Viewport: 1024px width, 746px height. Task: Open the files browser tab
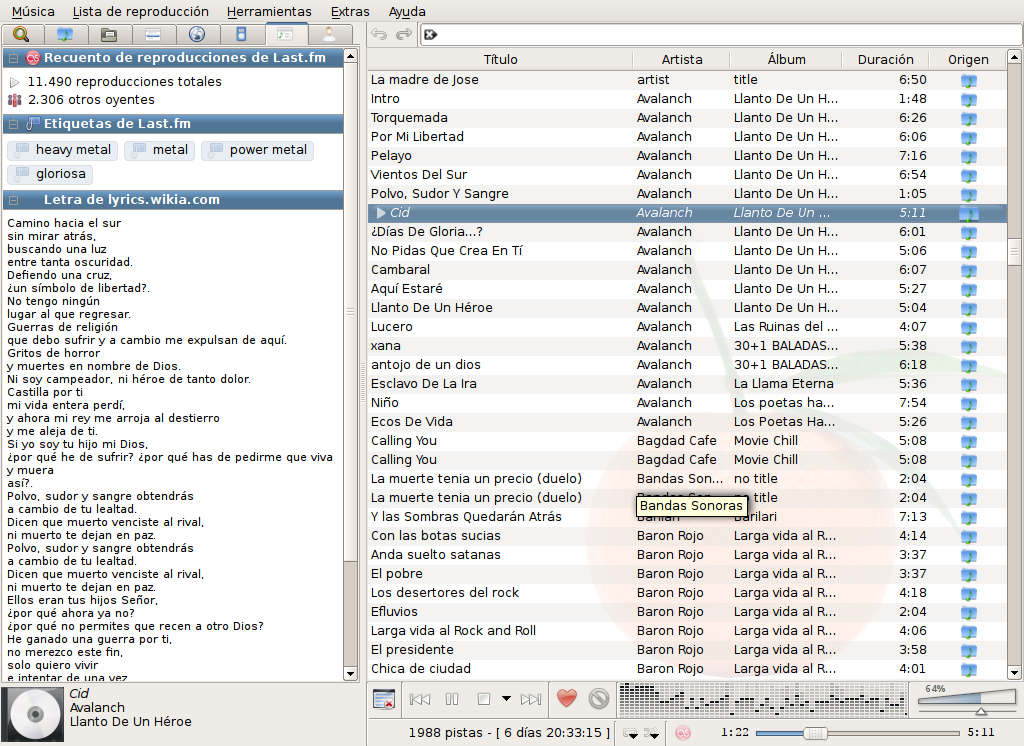(109, 34)
